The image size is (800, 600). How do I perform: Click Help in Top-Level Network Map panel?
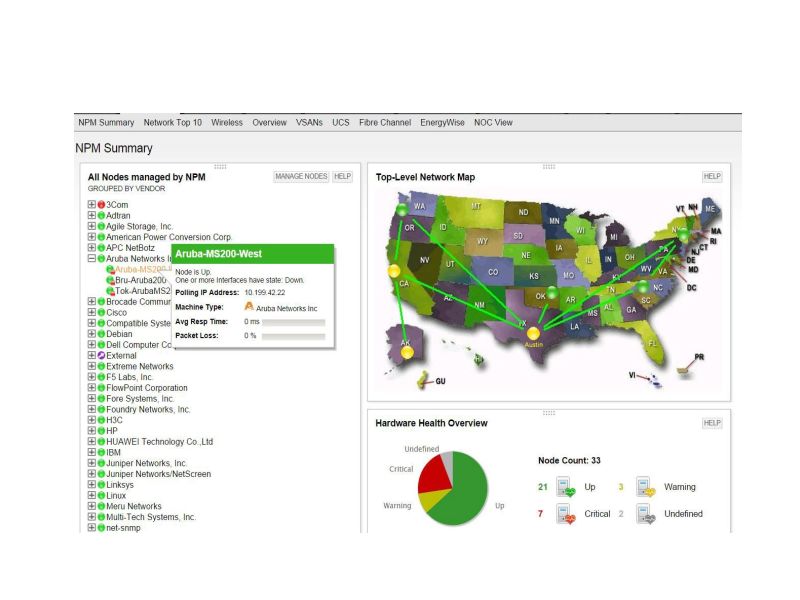click(x=712, y=177)
